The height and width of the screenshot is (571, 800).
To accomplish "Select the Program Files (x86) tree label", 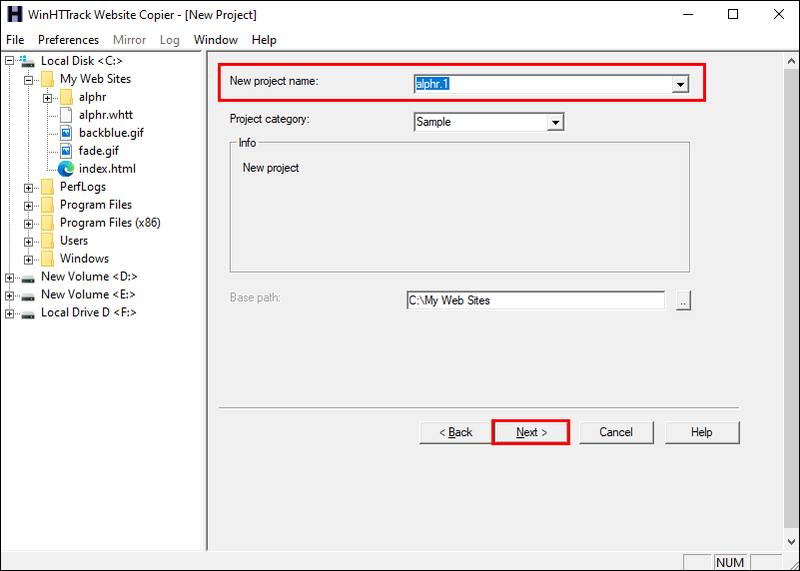I will pos(110,222).
